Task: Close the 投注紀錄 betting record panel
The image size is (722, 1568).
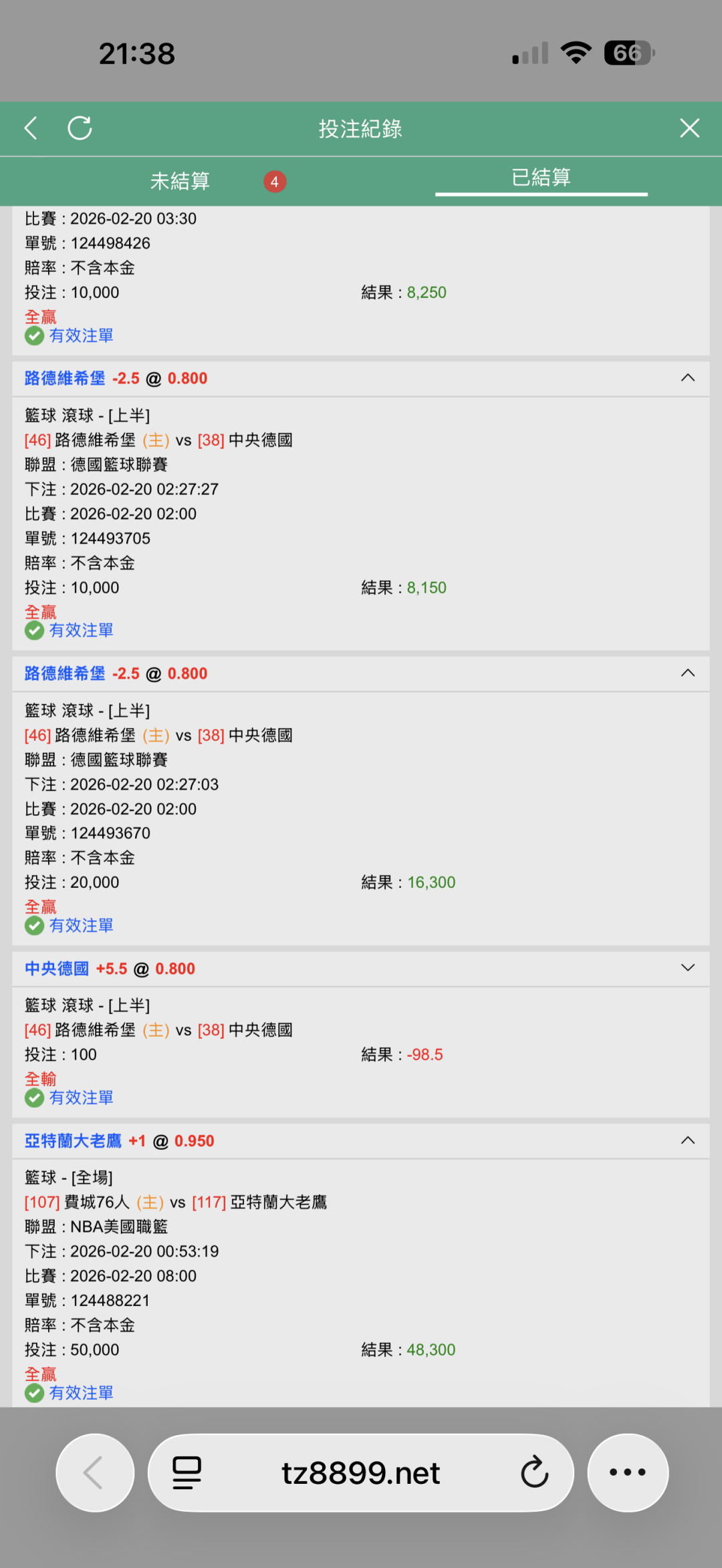Action: (x=689, y=128)
